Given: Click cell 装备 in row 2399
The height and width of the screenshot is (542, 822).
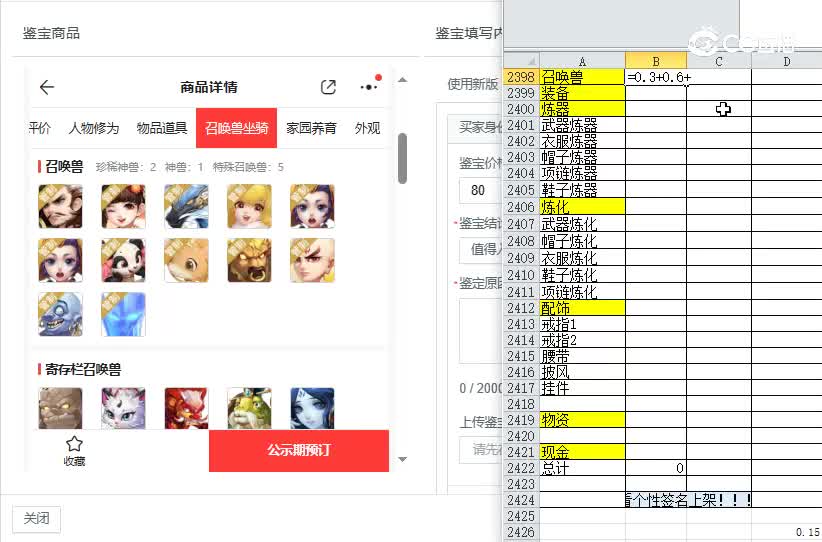Looking at the screenshot, I should [x=582, y=93].
